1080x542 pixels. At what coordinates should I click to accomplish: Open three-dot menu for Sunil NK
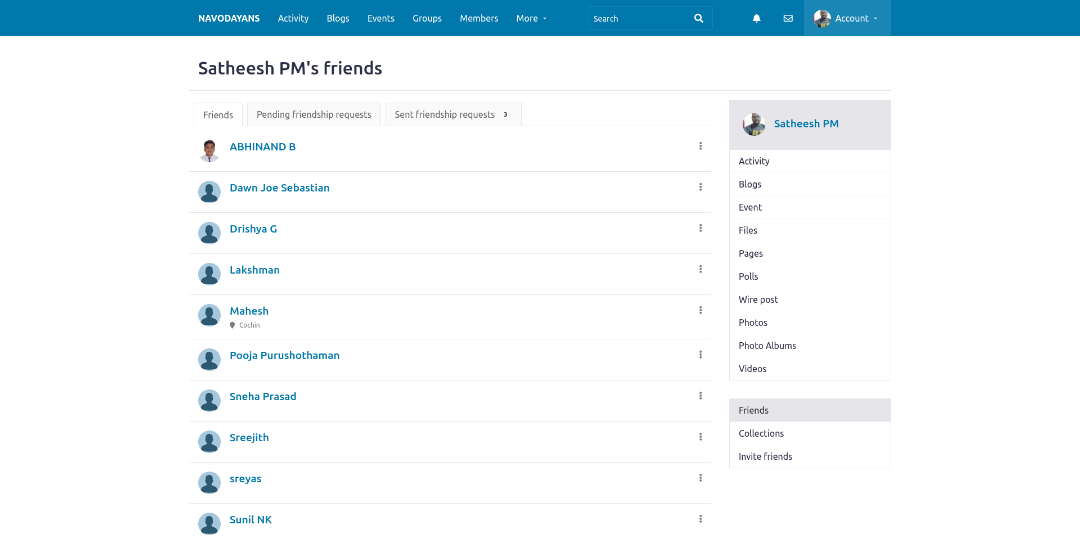(701, 519)
